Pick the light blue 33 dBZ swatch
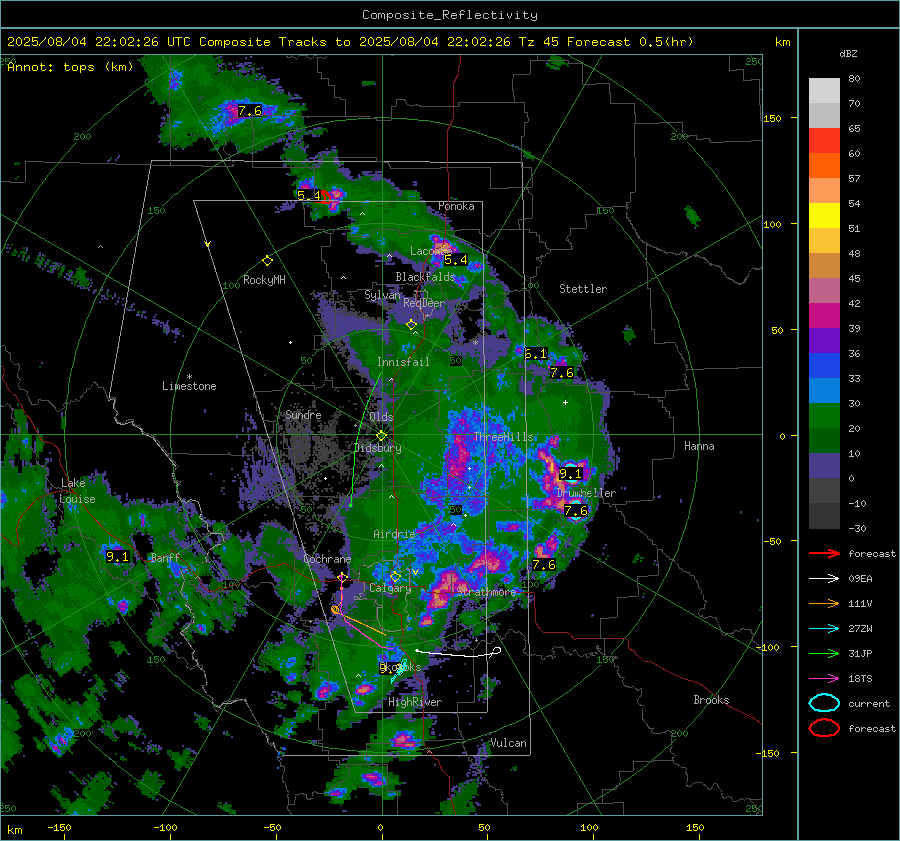The image size is (900, 841). [x=824, y=391]
